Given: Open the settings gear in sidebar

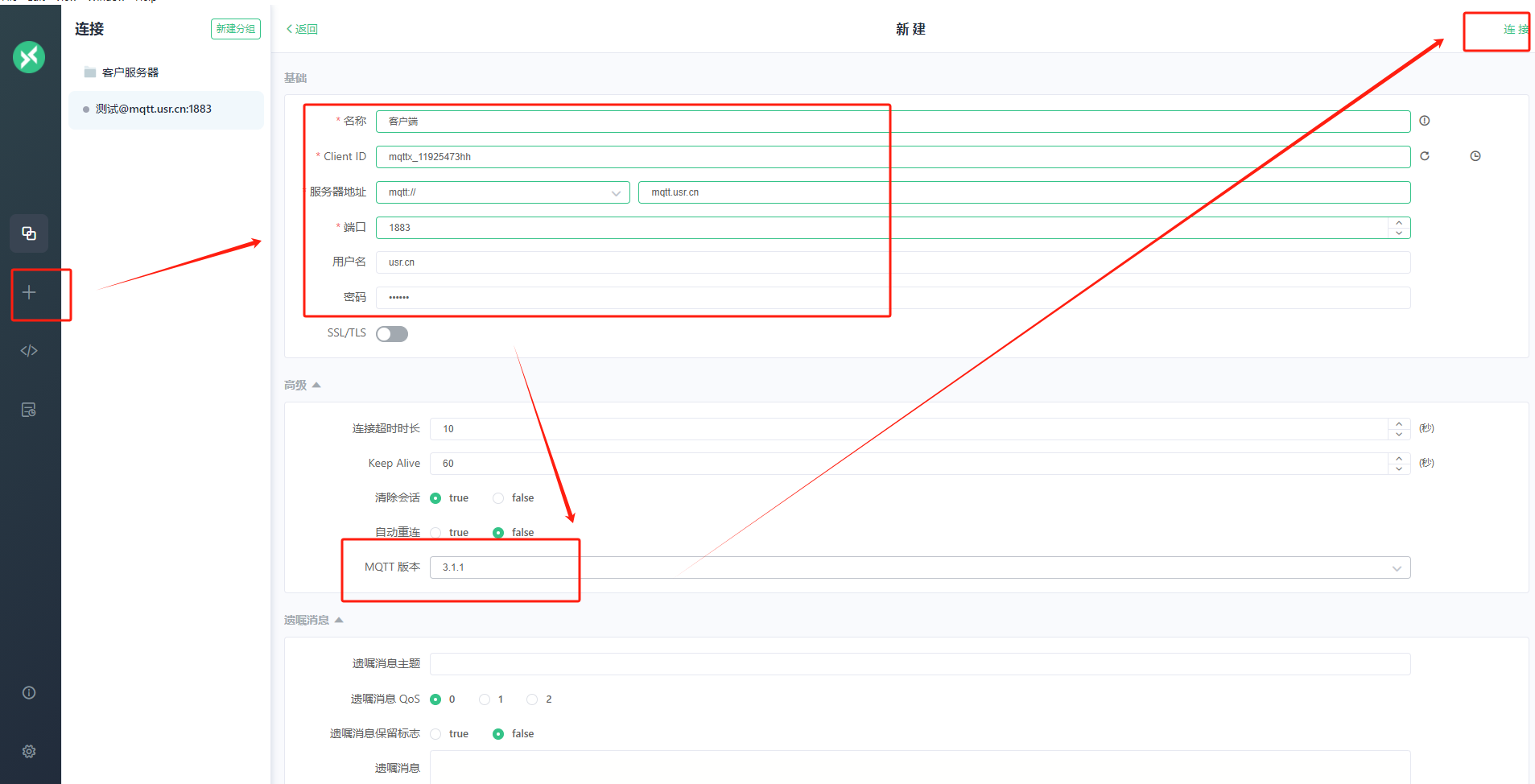Looking at the screenshot, I should [29, 751].
